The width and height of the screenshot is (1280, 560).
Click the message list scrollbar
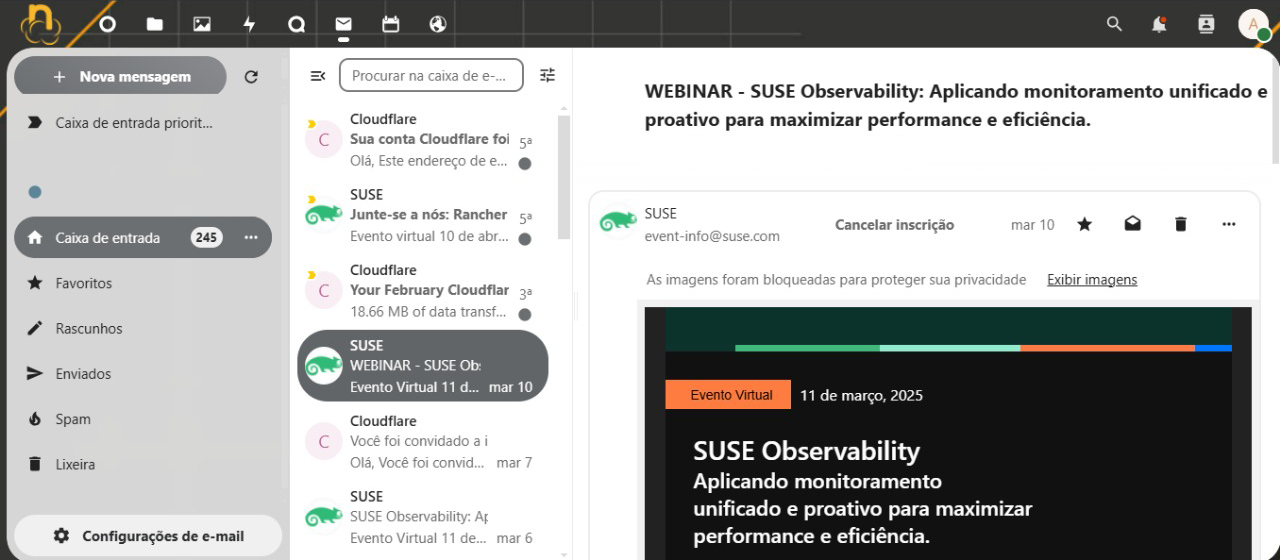point(564,178)
